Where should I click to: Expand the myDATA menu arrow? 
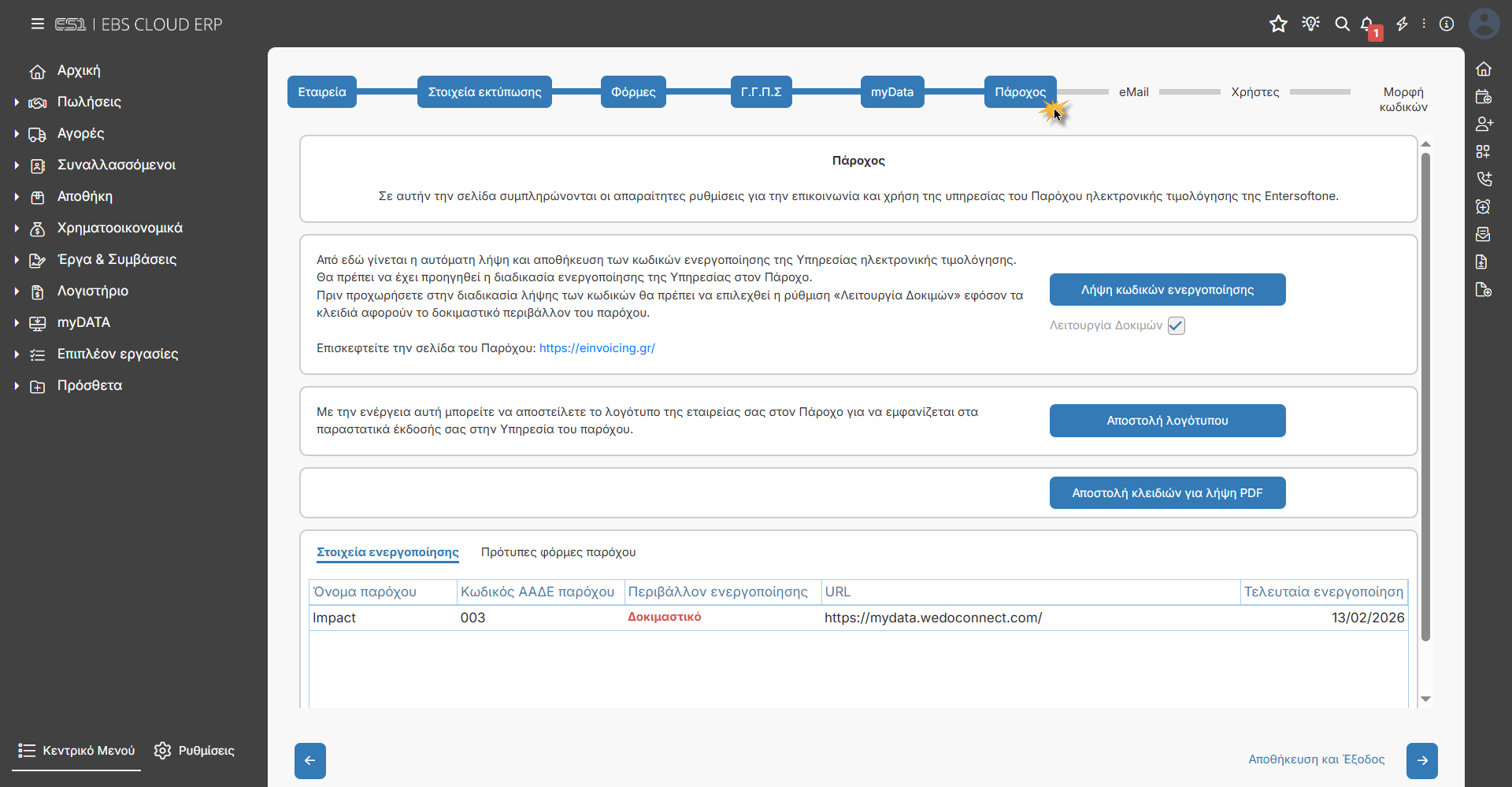[17, 323]
